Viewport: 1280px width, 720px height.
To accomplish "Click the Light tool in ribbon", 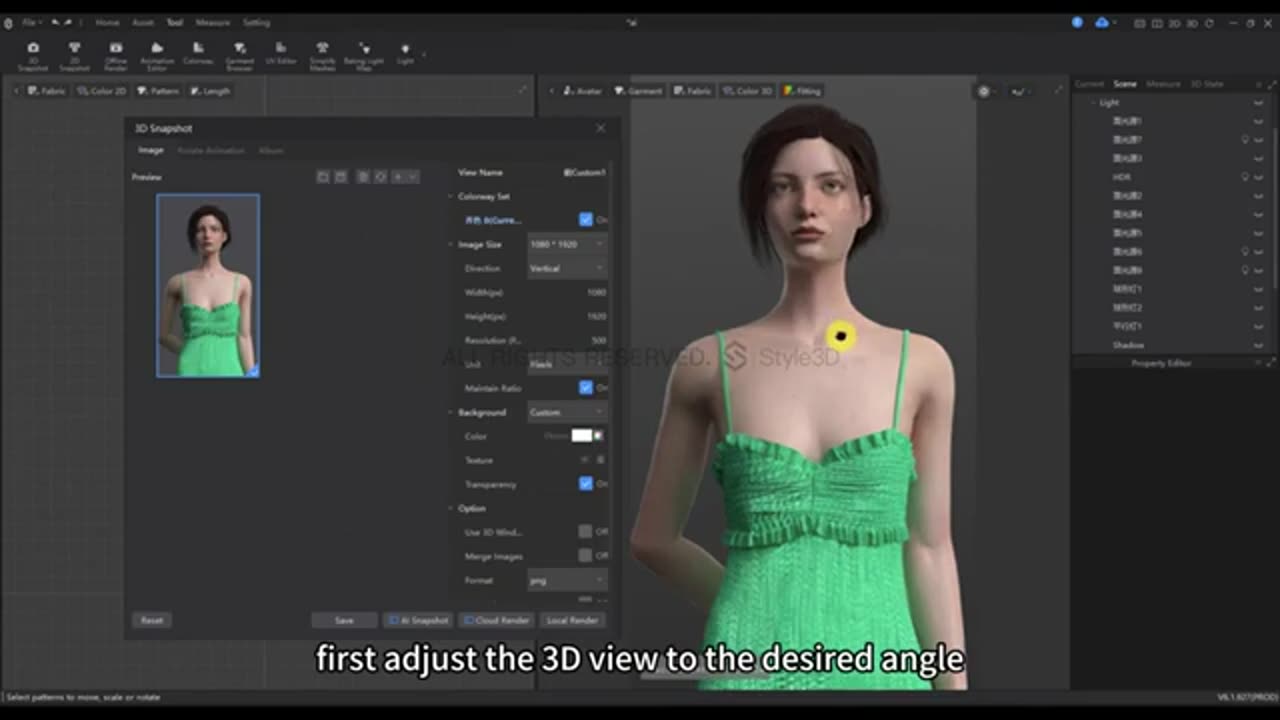I will click(405, 53).
